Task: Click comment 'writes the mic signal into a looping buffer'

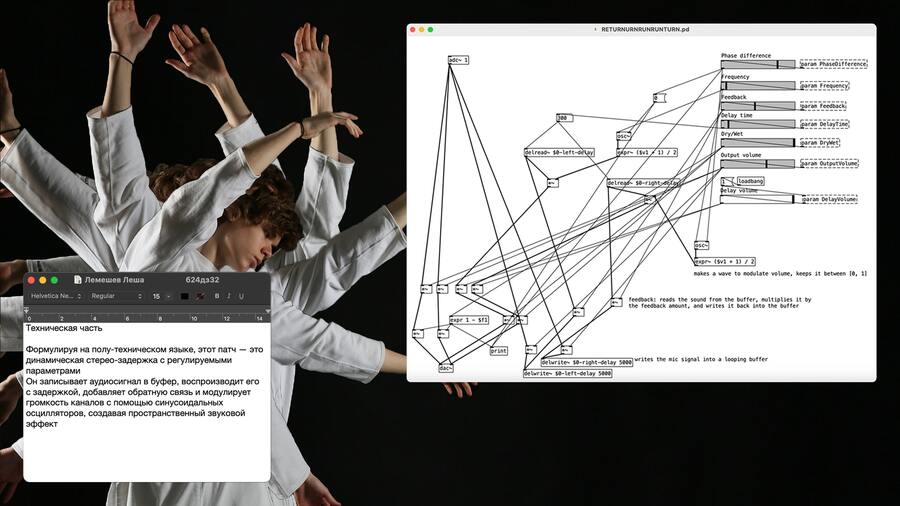Action: click(x=701, y=359)
